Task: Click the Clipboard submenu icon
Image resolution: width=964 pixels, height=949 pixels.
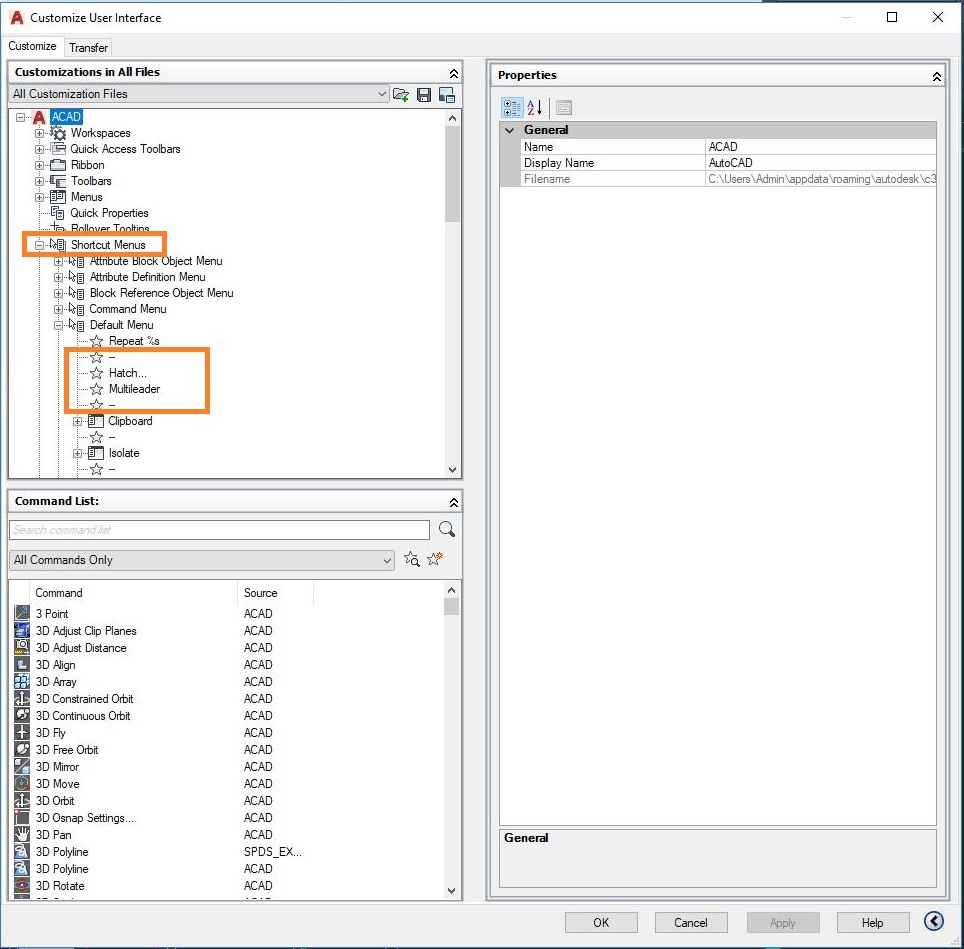Action: (x=95, y=421)
